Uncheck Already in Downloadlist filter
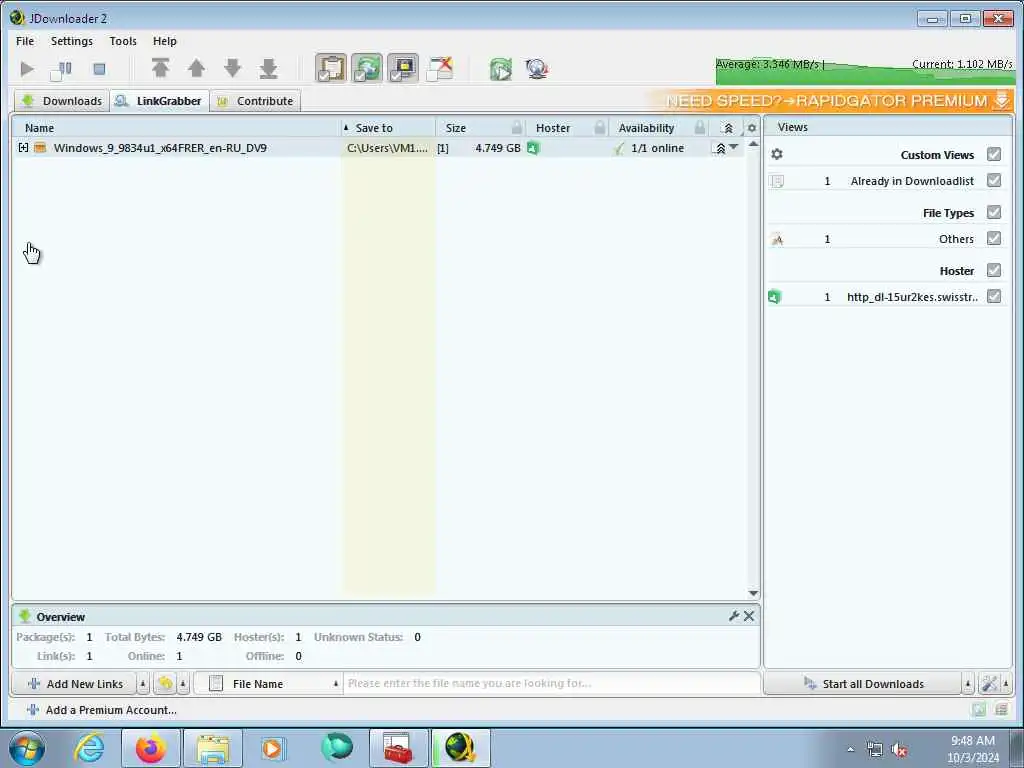Viewport: 1024px width, 768px height. click(x=994, y=180)
